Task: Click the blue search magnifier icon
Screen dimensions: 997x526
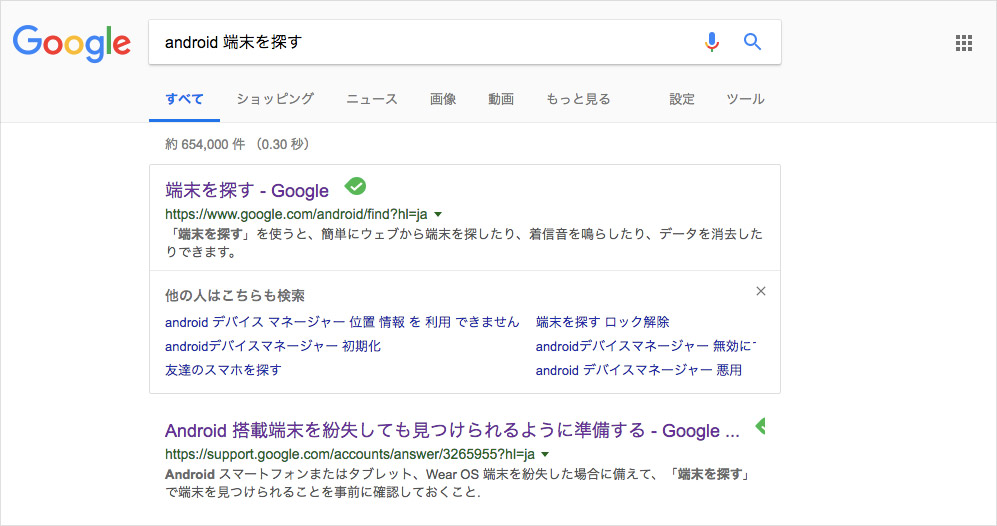Action: point(752,42)
